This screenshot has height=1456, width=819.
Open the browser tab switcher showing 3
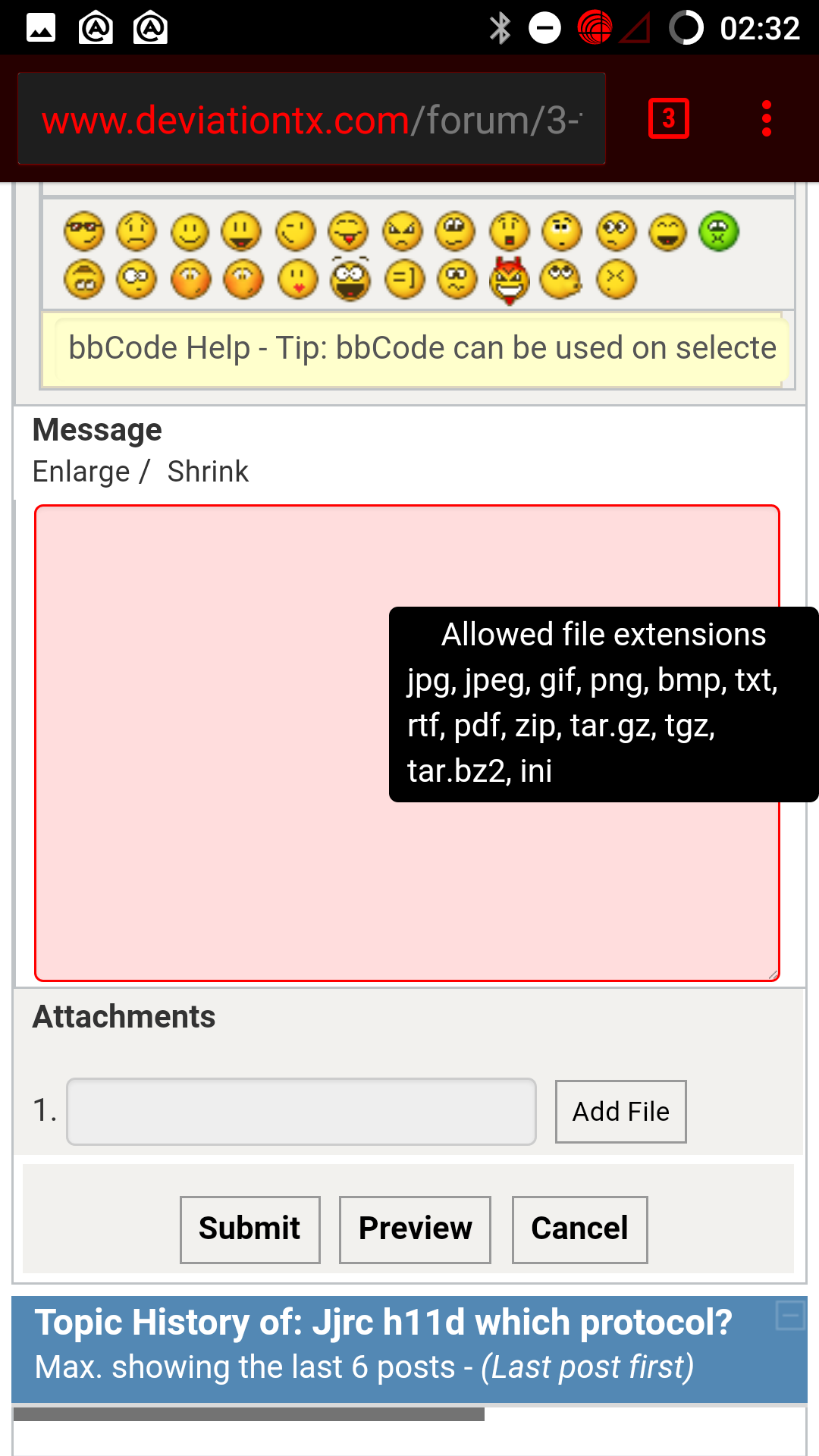click(669, 118)
